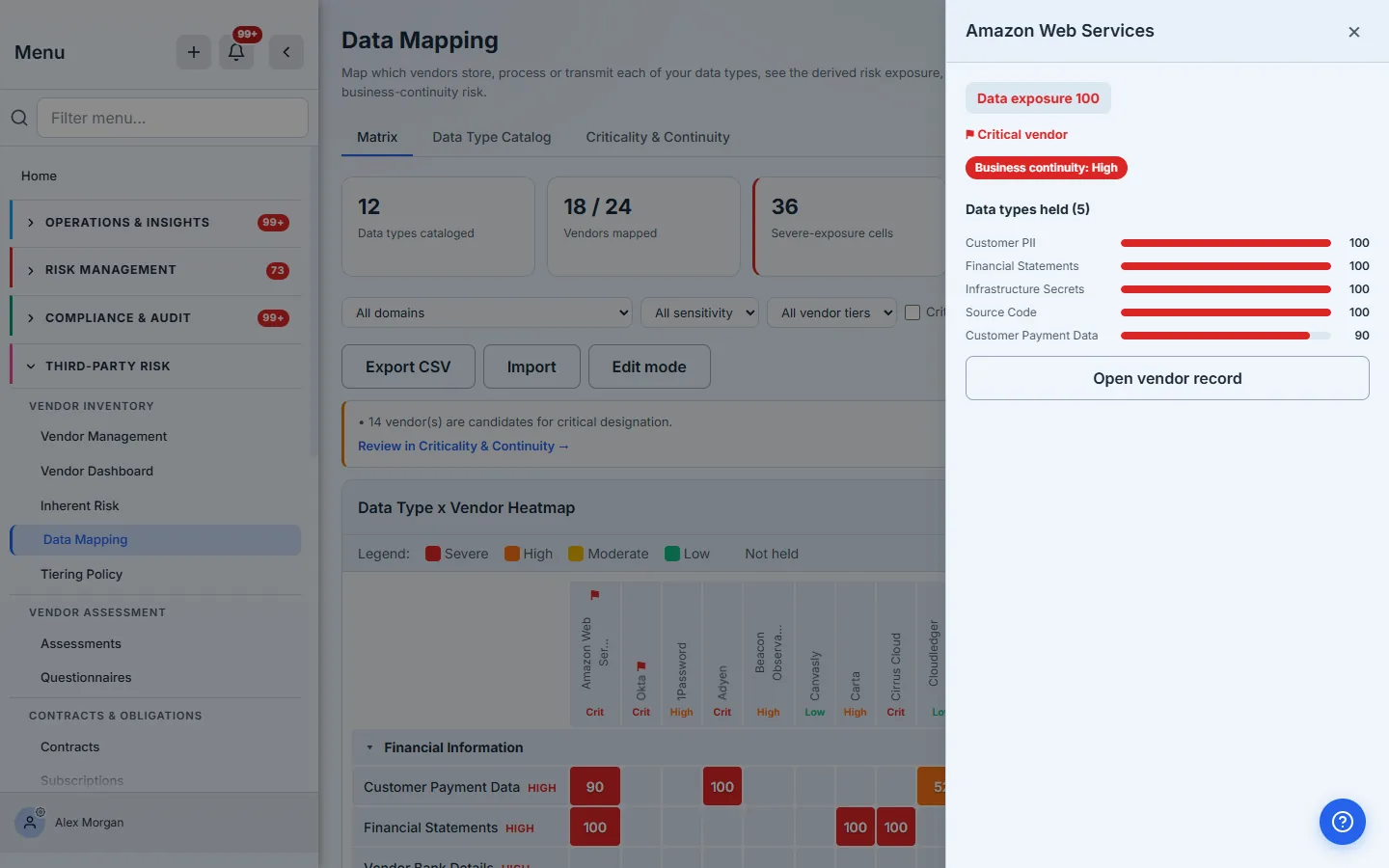The image size is (1389, 868).
Task: Expand Compliance & Audit section
Action: pyautogui.click(x=156, y=318)
